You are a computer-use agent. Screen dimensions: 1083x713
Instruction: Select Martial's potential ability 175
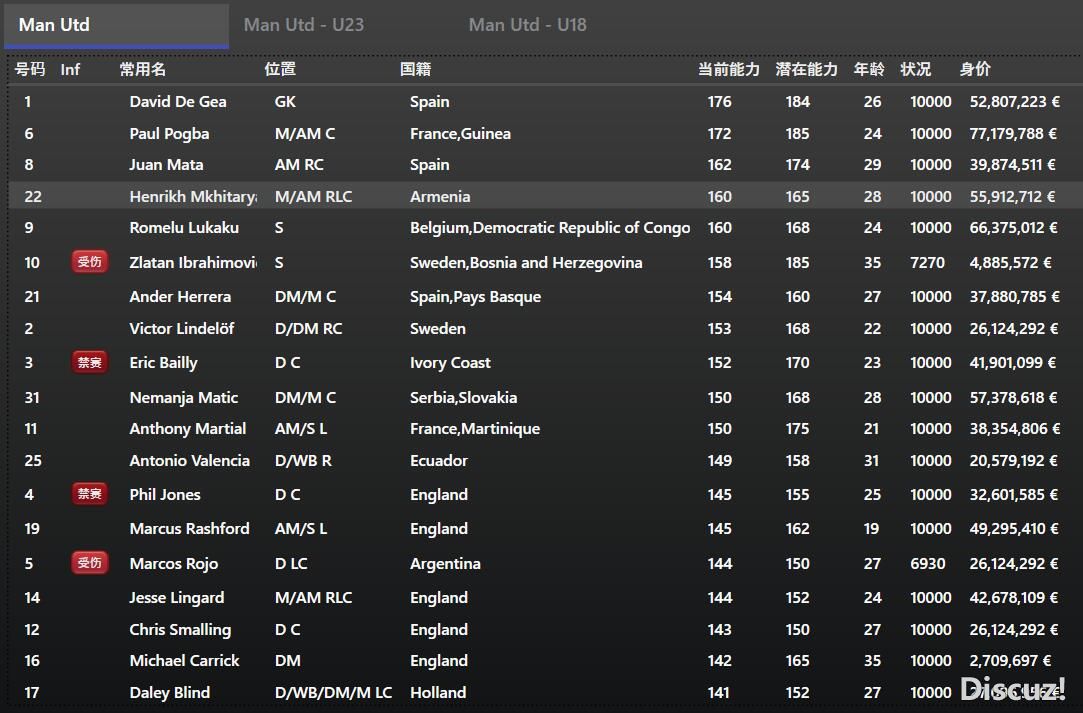click(797, 428)
